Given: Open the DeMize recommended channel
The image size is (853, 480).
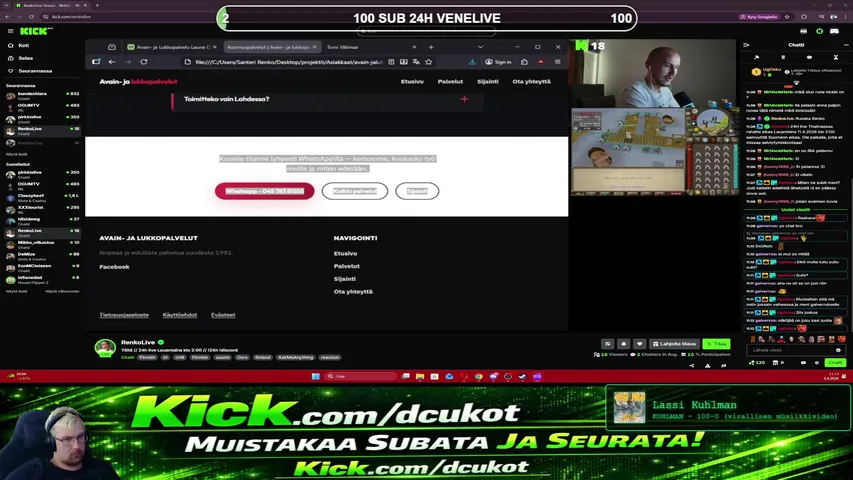Looking at the screenshot, I should click(x=42, y=256).
